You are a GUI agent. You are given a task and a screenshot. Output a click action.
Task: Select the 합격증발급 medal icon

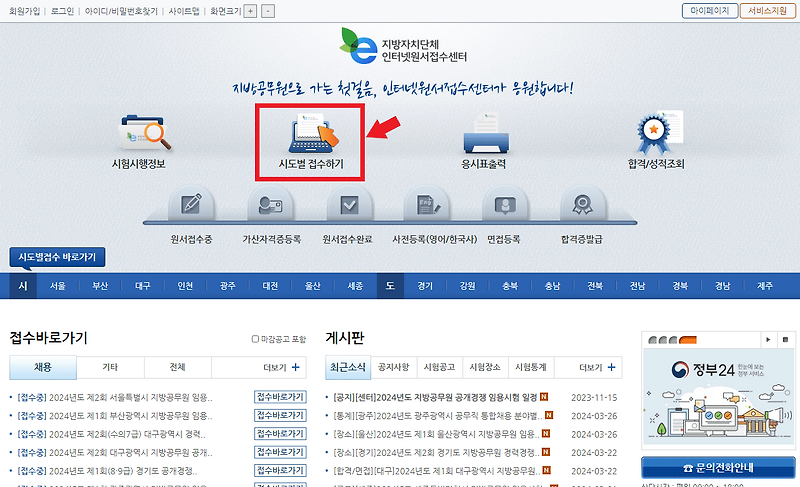tap(583, 204)
